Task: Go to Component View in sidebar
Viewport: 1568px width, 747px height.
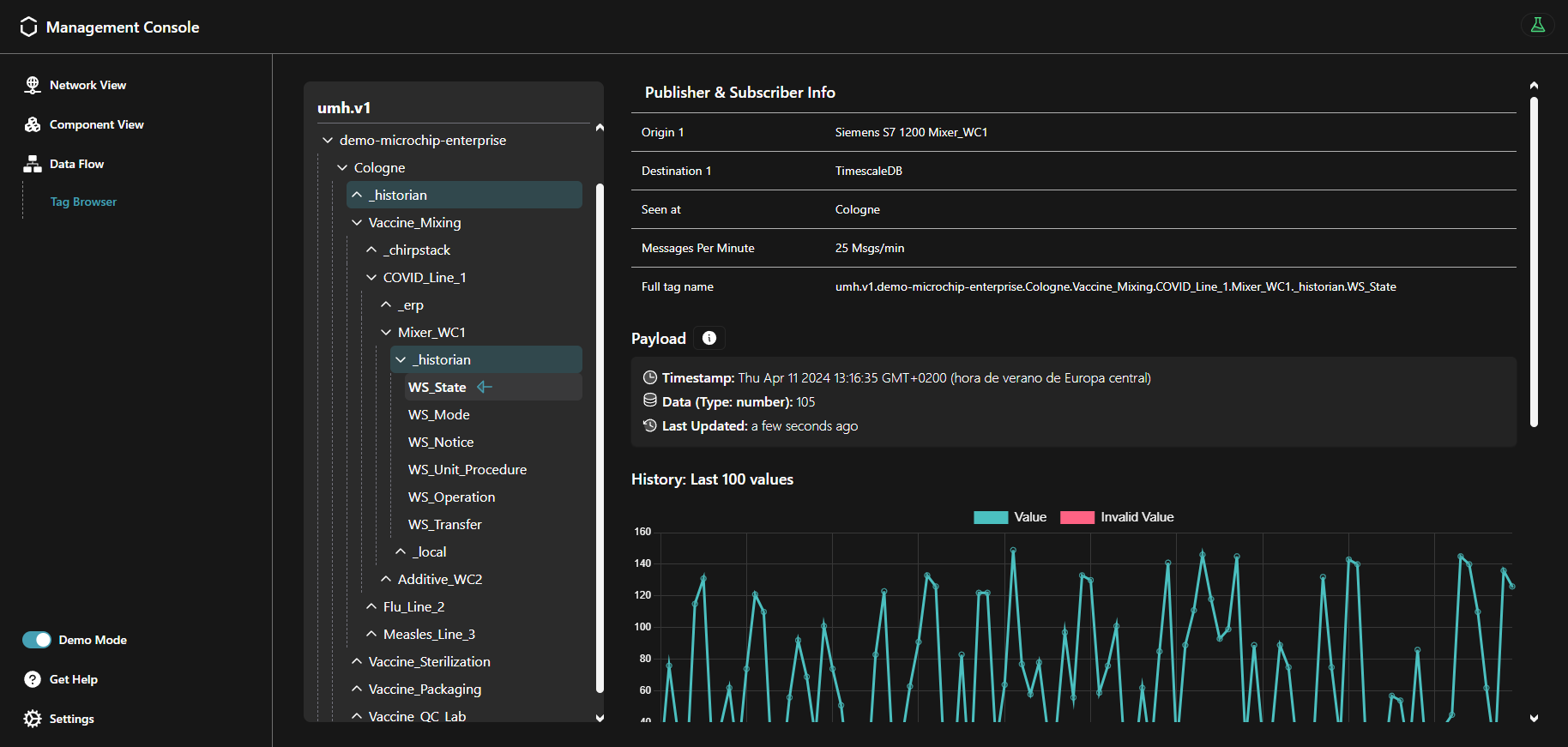Action: pyautogui.click(x=96, y=124)
